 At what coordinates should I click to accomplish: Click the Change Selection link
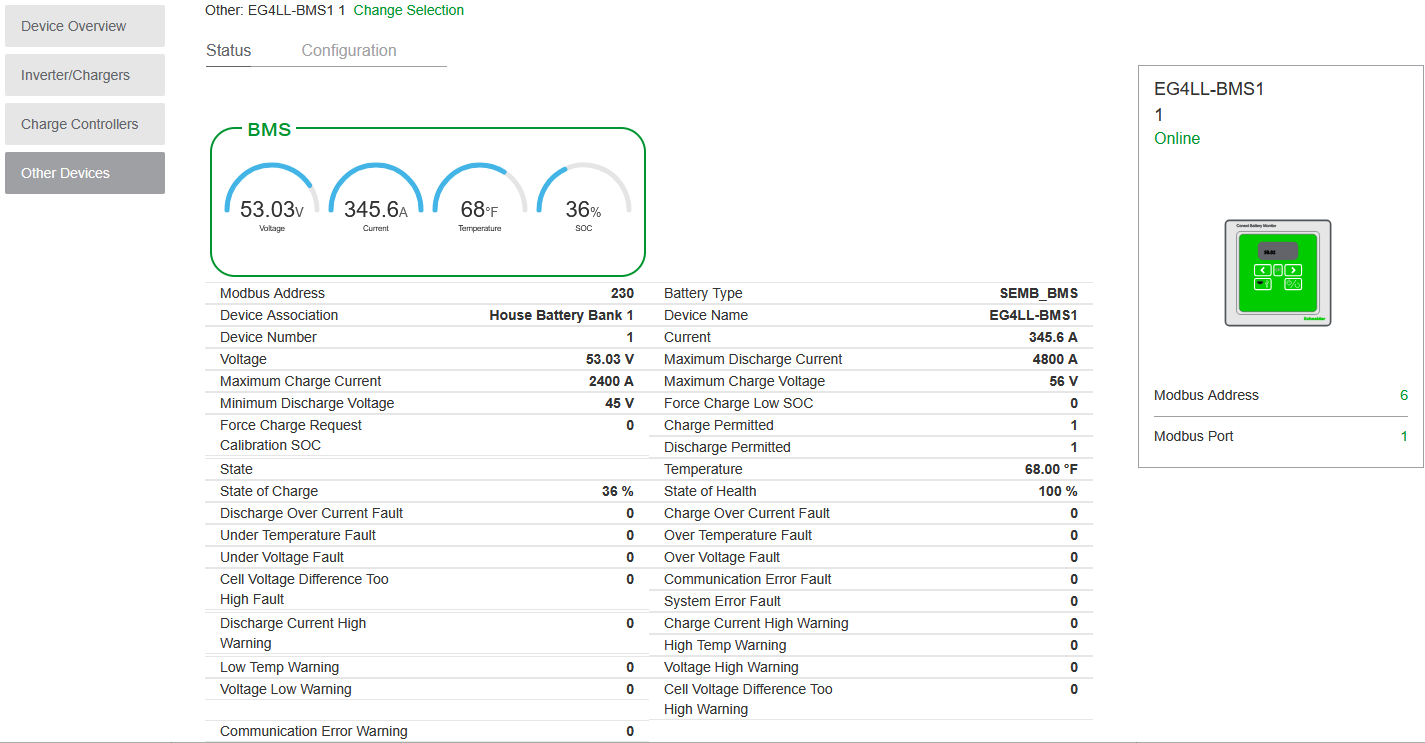coord(408,10)
